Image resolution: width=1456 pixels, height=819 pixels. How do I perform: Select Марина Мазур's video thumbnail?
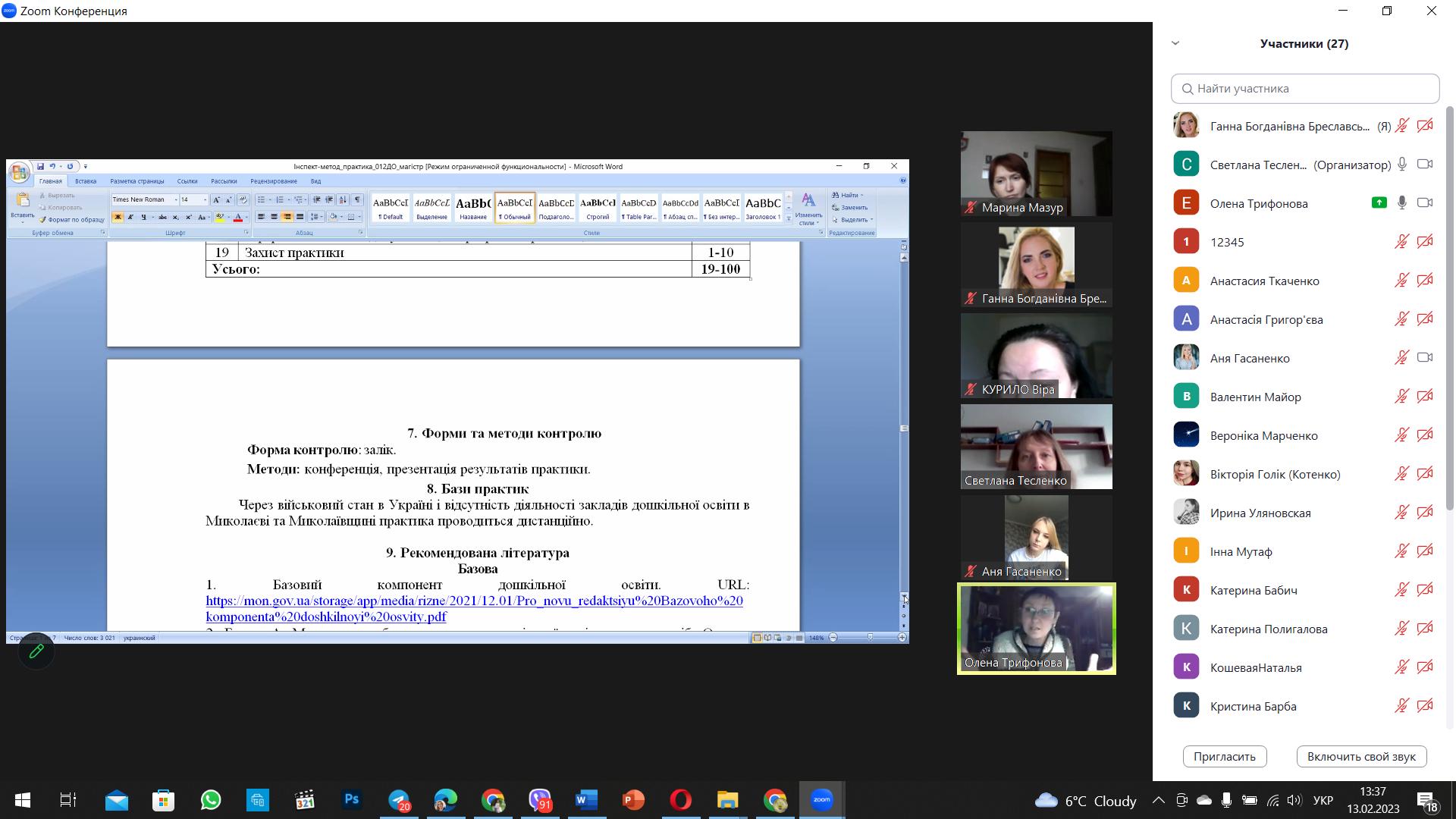pos(1036,174)
